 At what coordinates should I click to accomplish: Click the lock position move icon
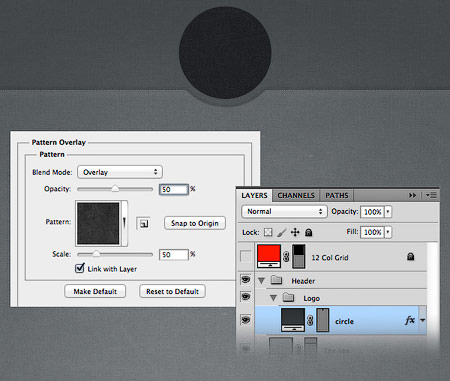pyautogui.click(x=295, y=232)
